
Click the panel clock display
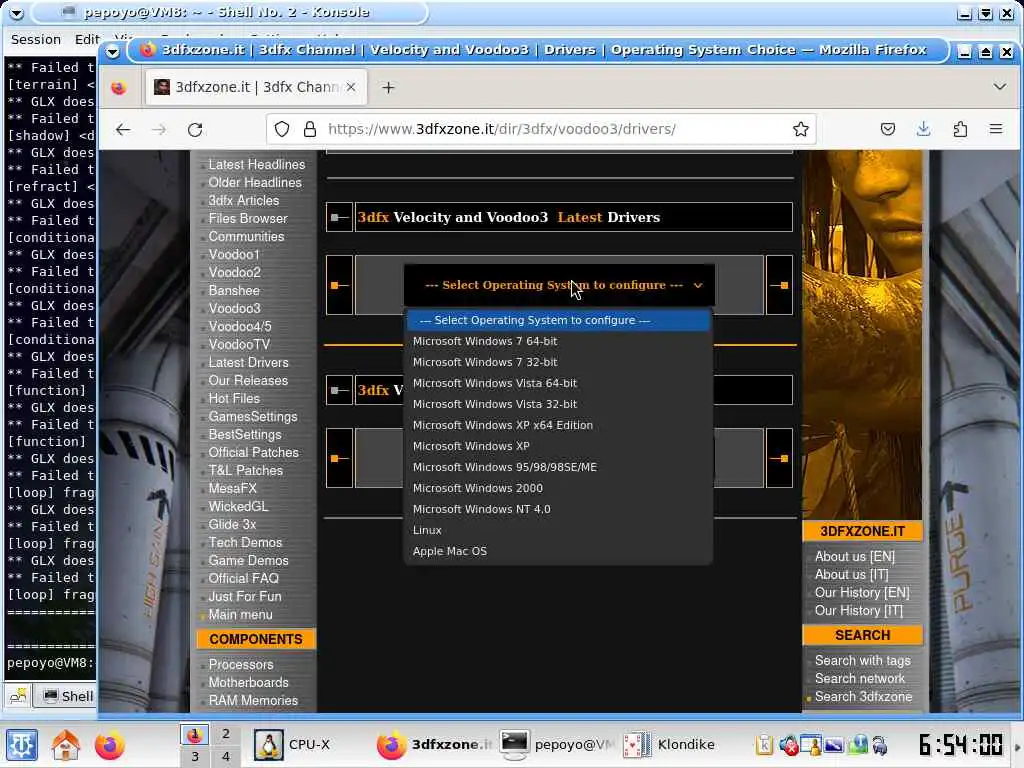tap(960, 744)
